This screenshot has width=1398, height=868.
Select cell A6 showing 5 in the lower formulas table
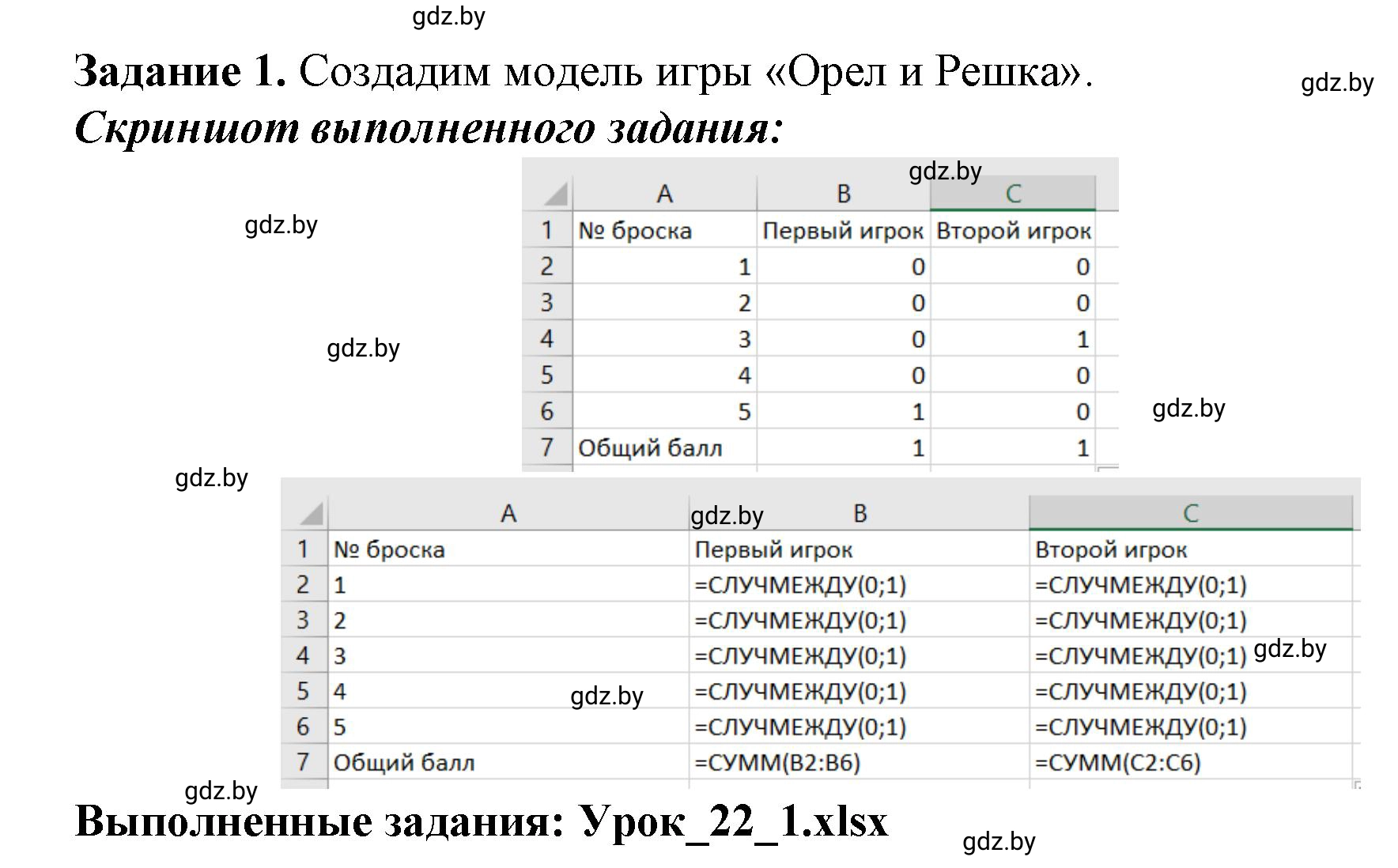(508, 726)
